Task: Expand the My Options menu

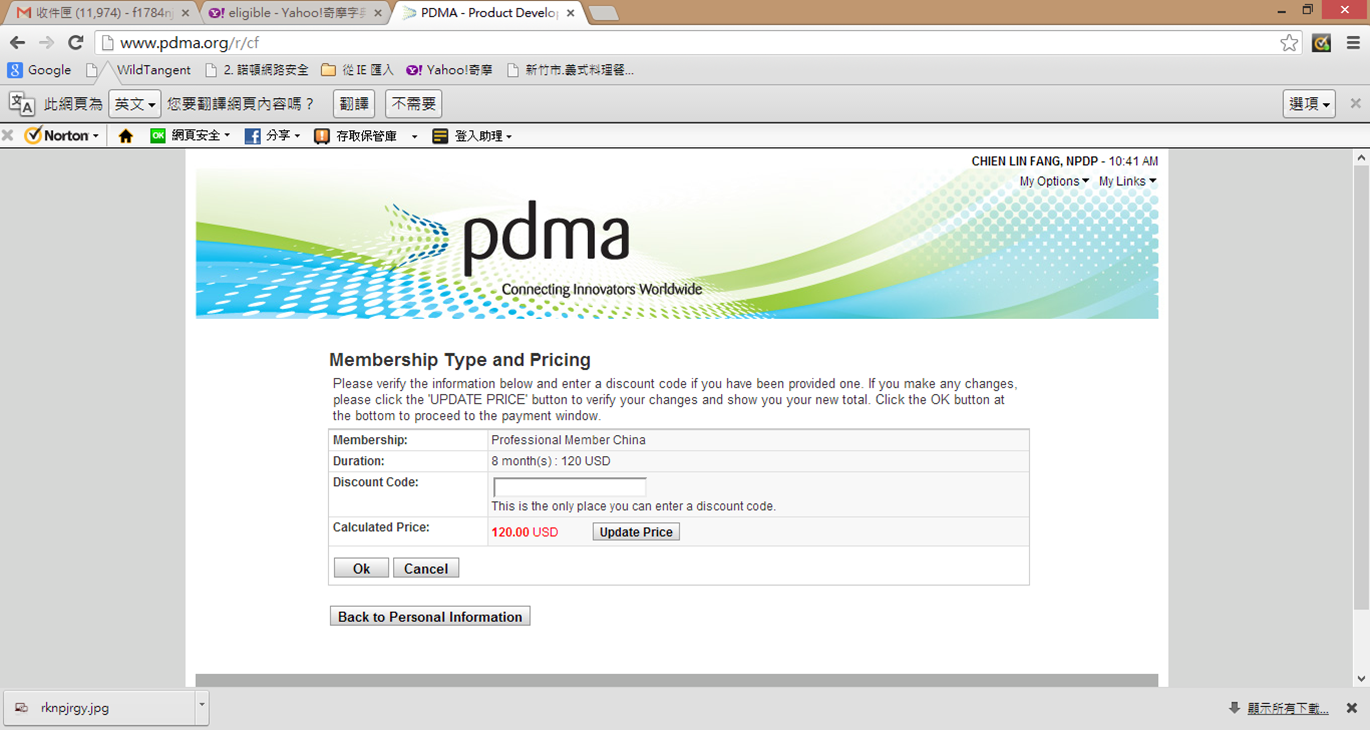Action: (1054, 181)
